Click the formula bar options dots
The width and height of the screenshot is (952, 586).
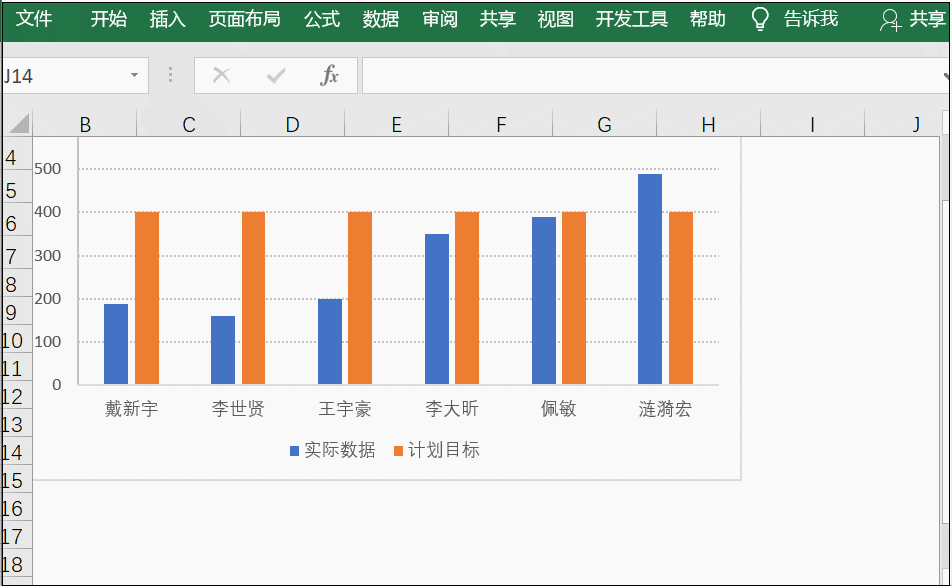pos(171,75)
